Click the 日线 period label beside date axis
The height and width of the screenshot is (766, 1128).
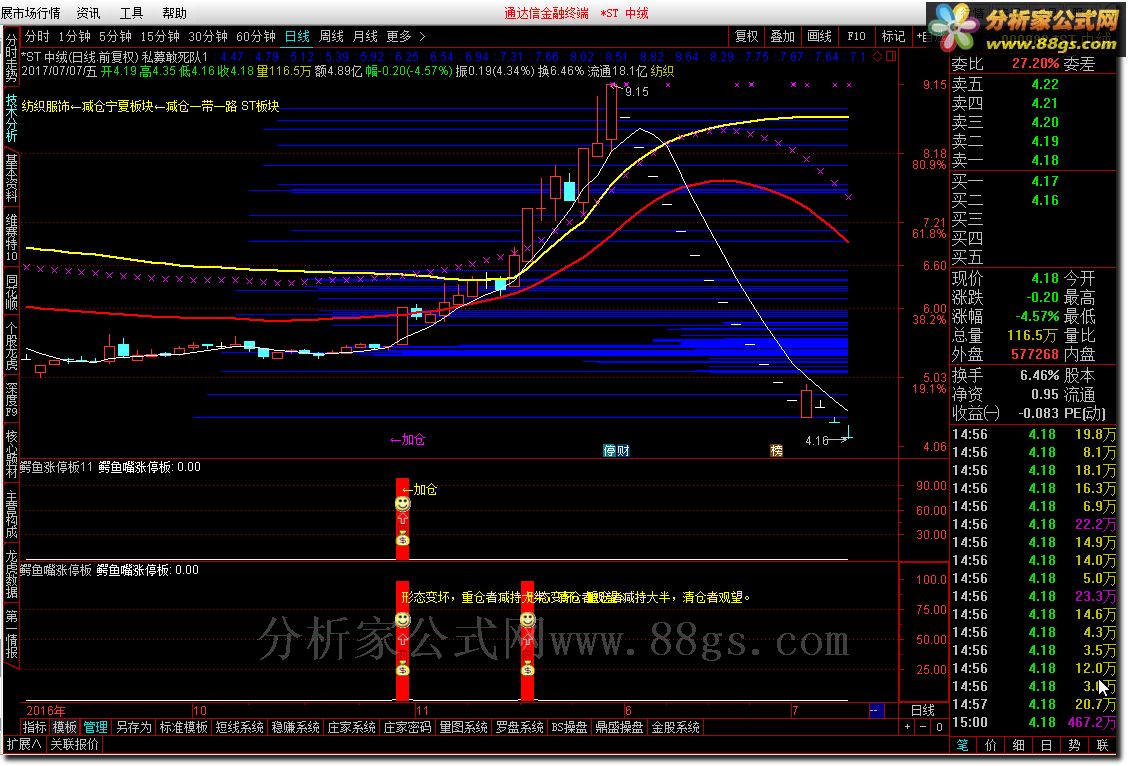(x=922, y=710)
